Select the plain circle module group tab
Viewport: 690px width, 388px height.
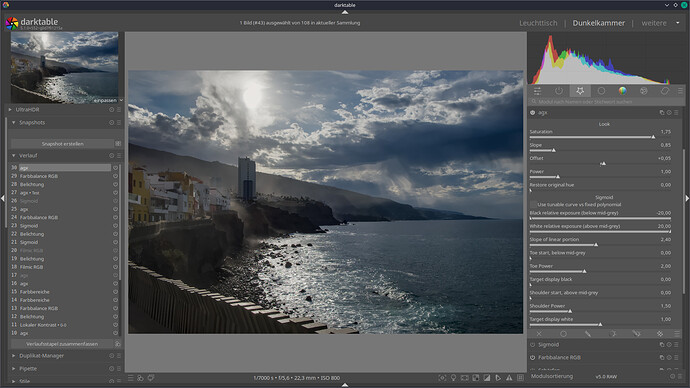[x=601, y=91]
